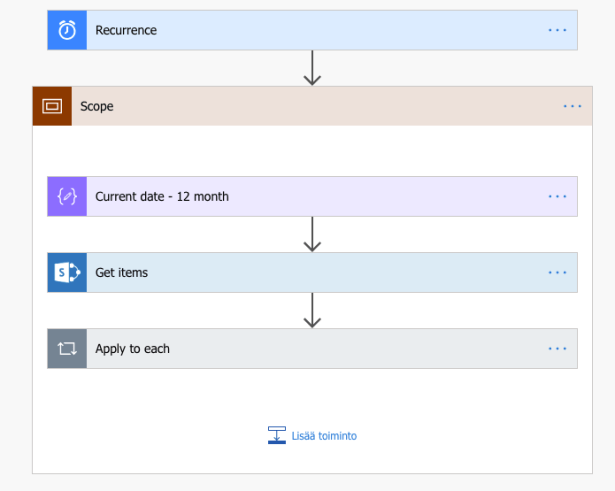Open the ellipsis menu for Current date - 12 month

(x=557, y=197)
